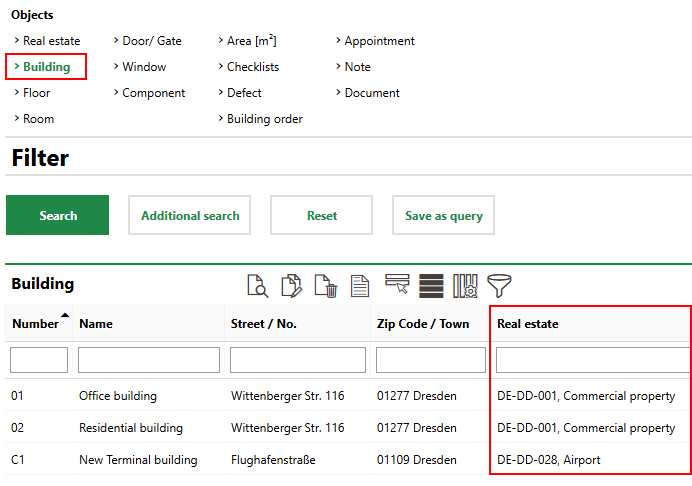This screenshot has height=486, width=692.
Task: Select Building in the Objects menu
Action: pos(46,67)
